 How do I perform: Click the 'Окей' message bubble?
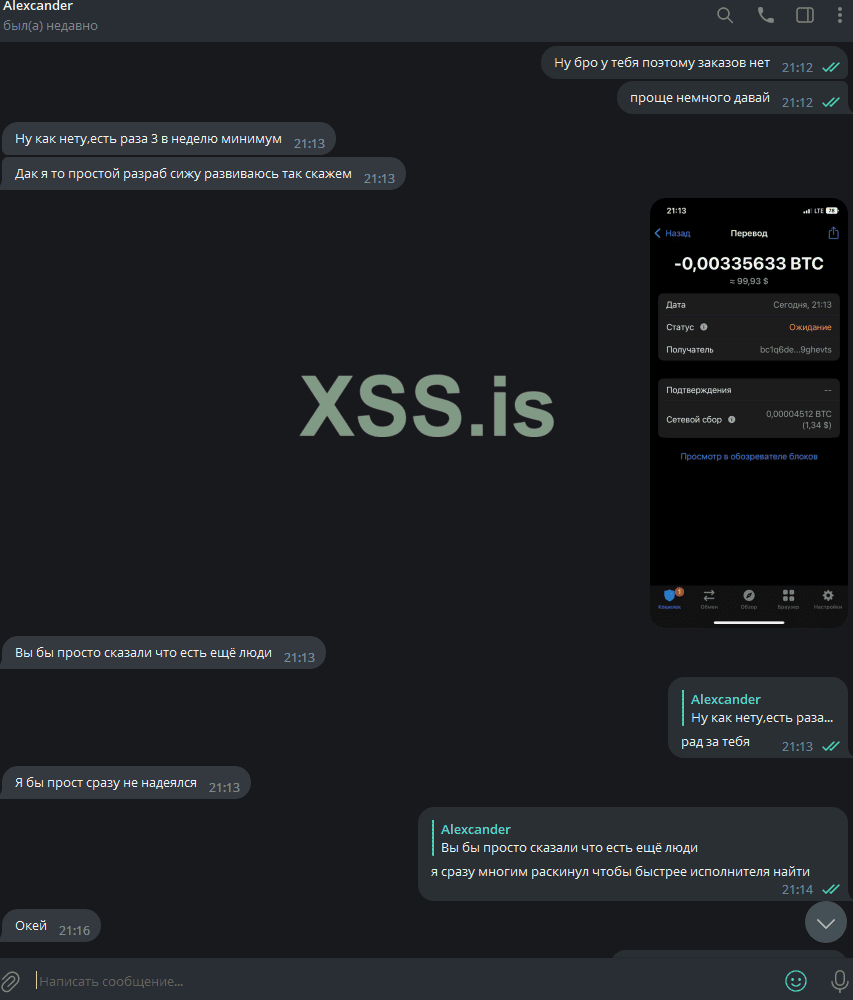click(51, 926)
